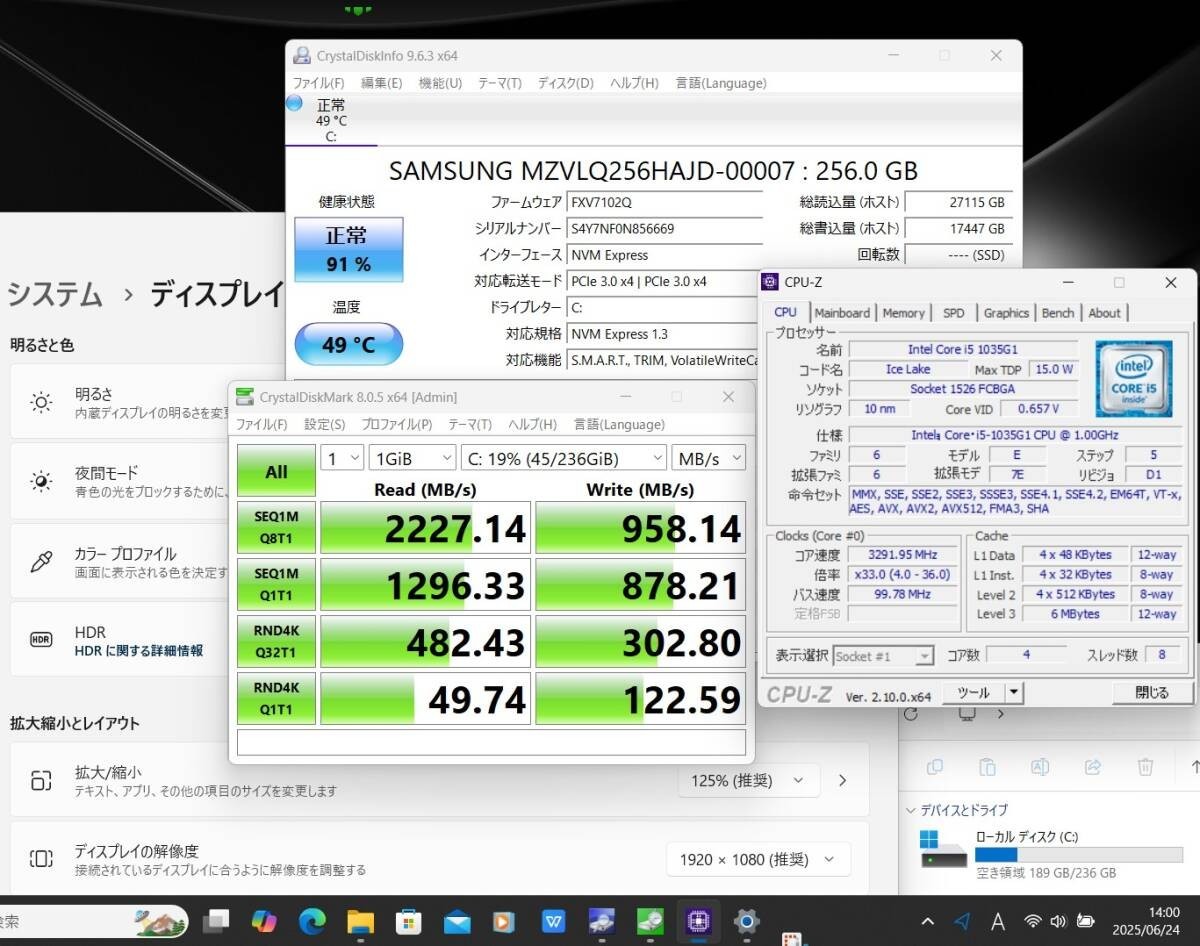The height and width of the screenshot is (946, 1200).
Task: Open the Memory tab in CPU-Z
Action: point(903,313)
